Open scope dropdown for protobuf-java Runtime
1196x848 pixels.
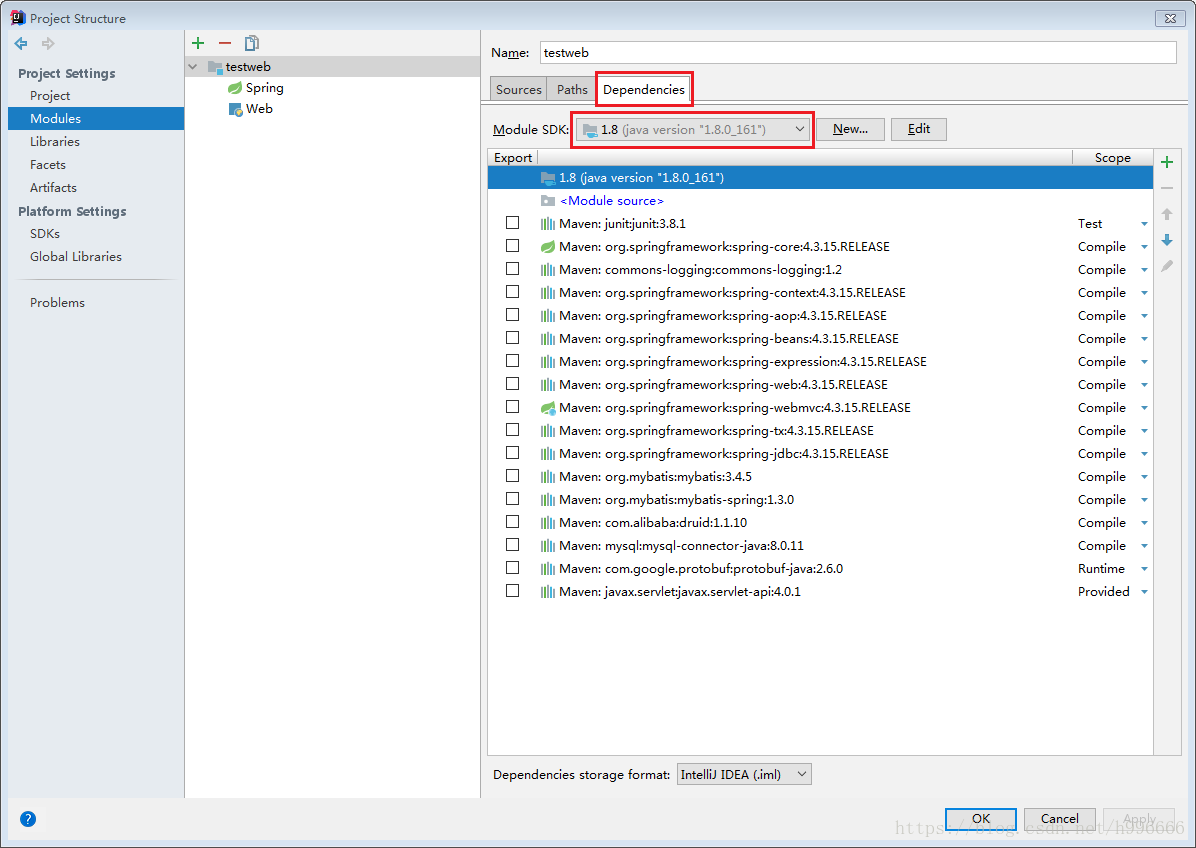point(1144,570)
